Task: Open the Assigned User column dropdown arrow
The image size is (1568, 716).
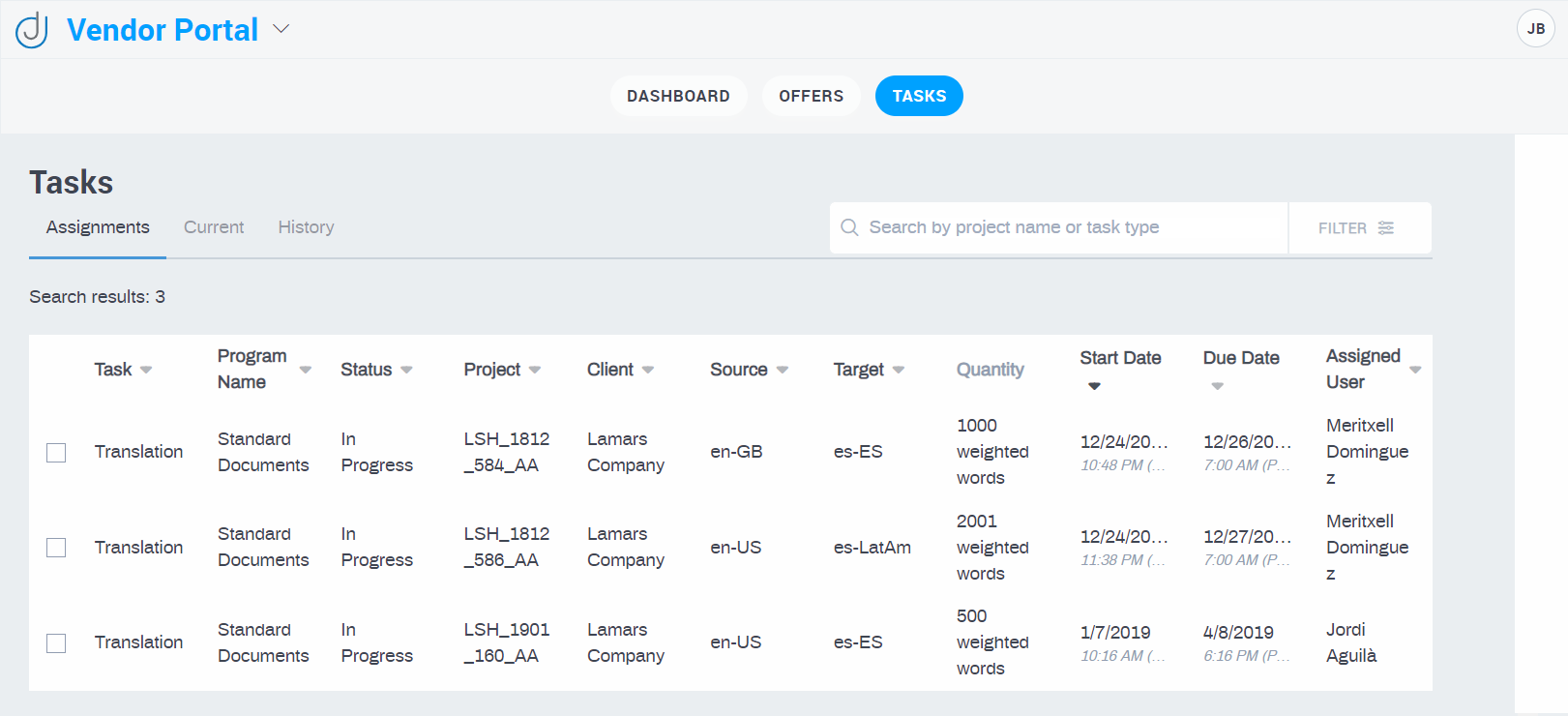Action: tap(1415, 370)
